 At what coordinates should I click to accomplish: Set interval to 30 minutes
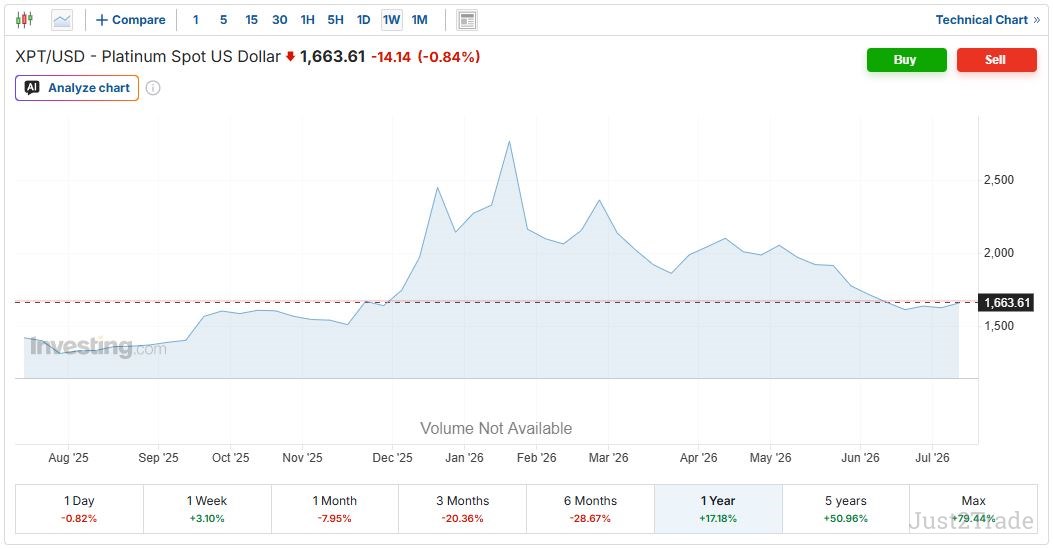click(279, 20)
